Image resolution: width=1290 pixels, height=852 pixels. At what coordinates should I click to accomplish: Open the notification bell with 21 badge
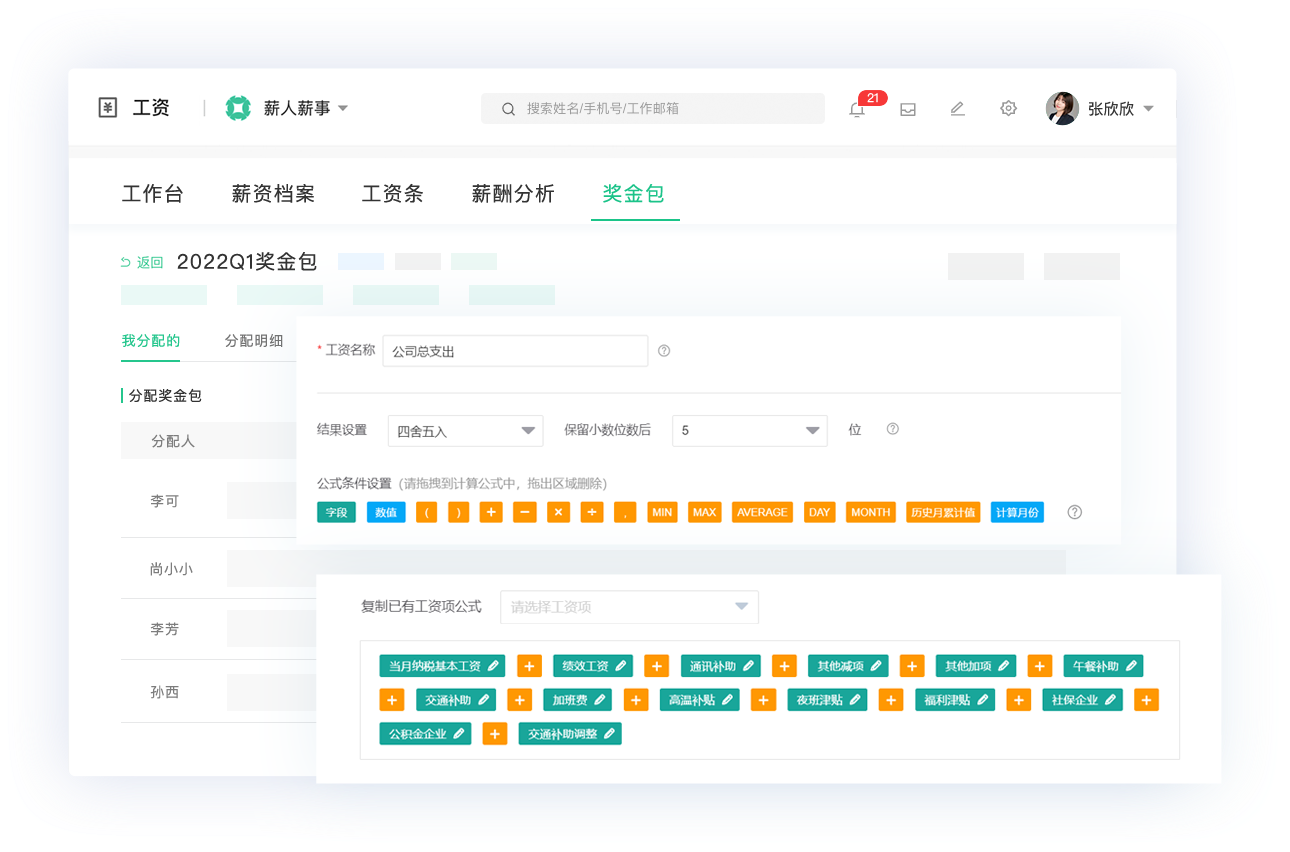coord(857,109)
